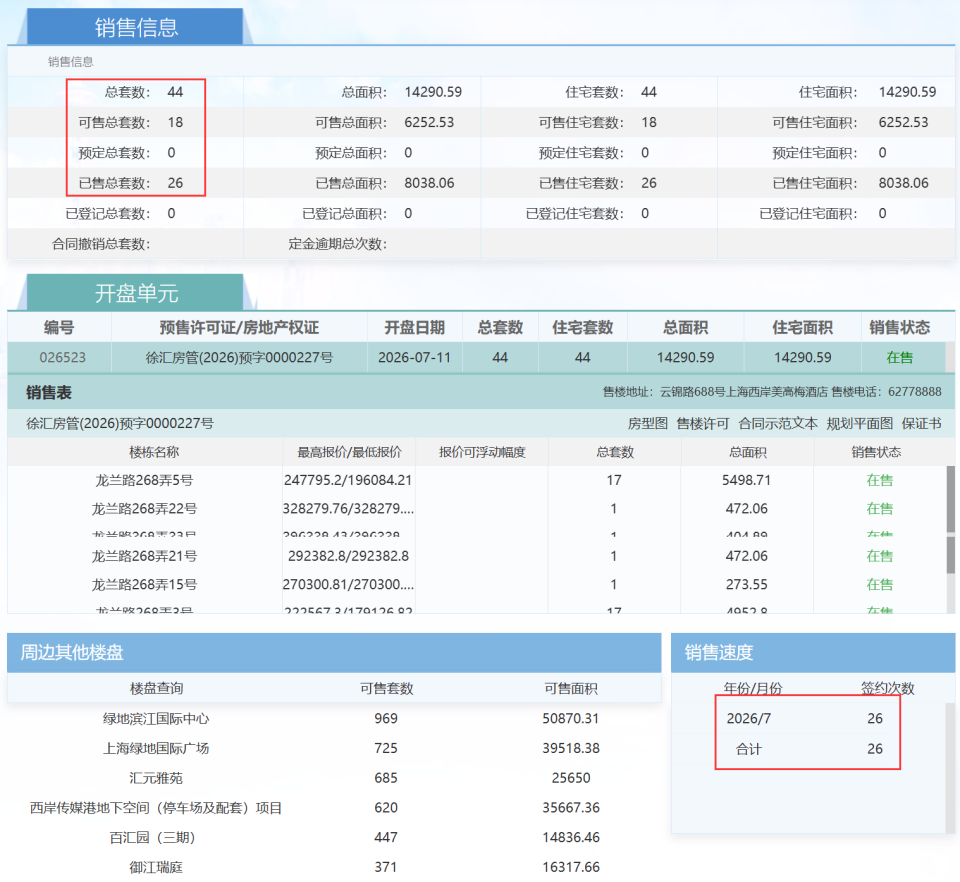The width and height of the screenshot is (960, 882).
Task: Open the 开盘单元 tab header
Action: [135, 293]
